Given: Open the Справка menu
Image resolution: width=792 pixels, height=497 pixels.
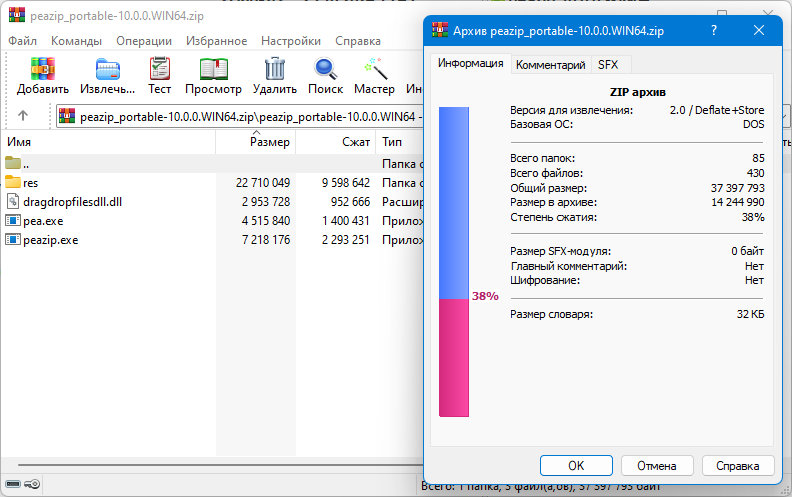Looking at the screenshot, I should click(x=358, y=41).
